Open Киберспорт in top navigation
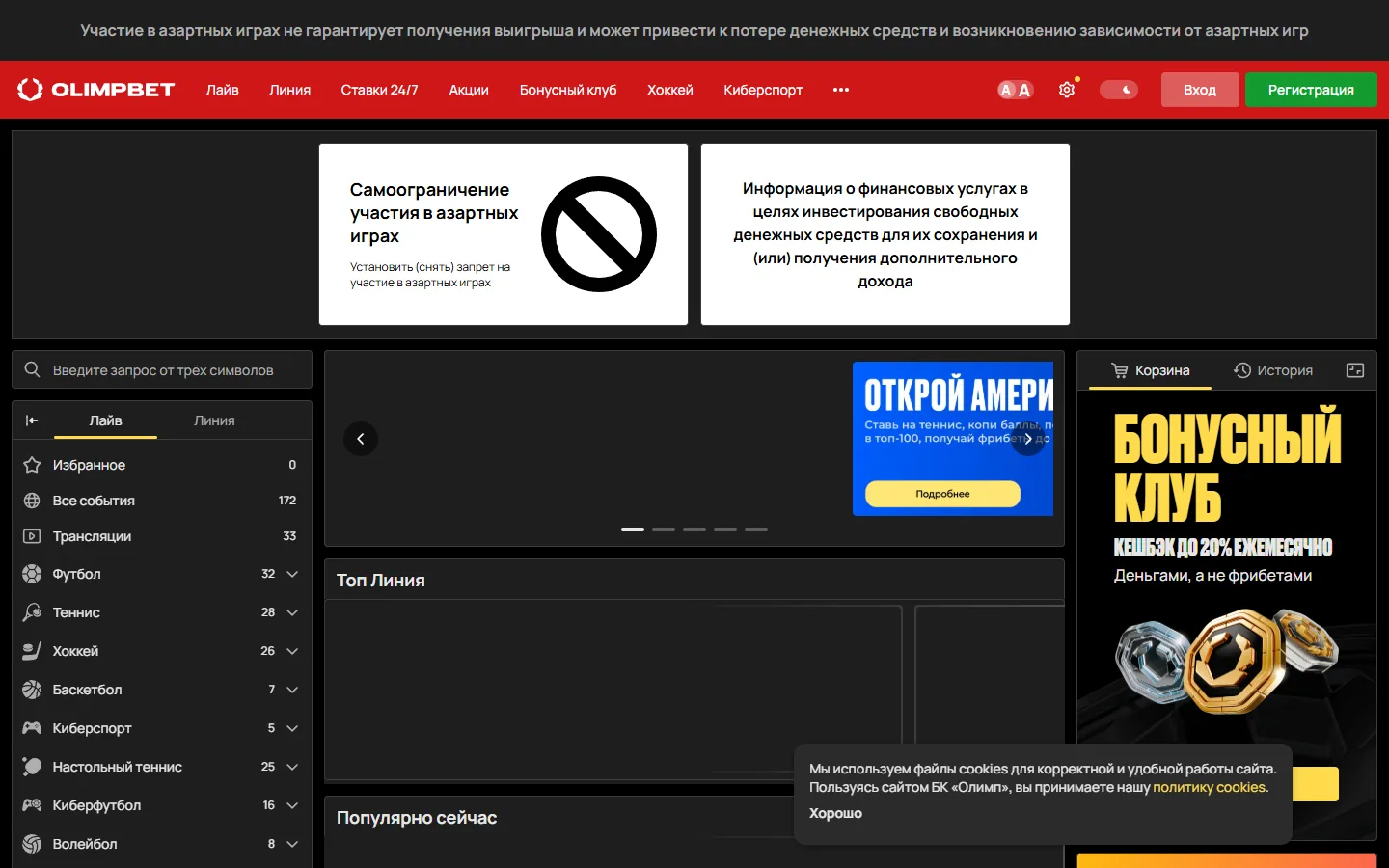1389x868 pixels. point(763,90)
